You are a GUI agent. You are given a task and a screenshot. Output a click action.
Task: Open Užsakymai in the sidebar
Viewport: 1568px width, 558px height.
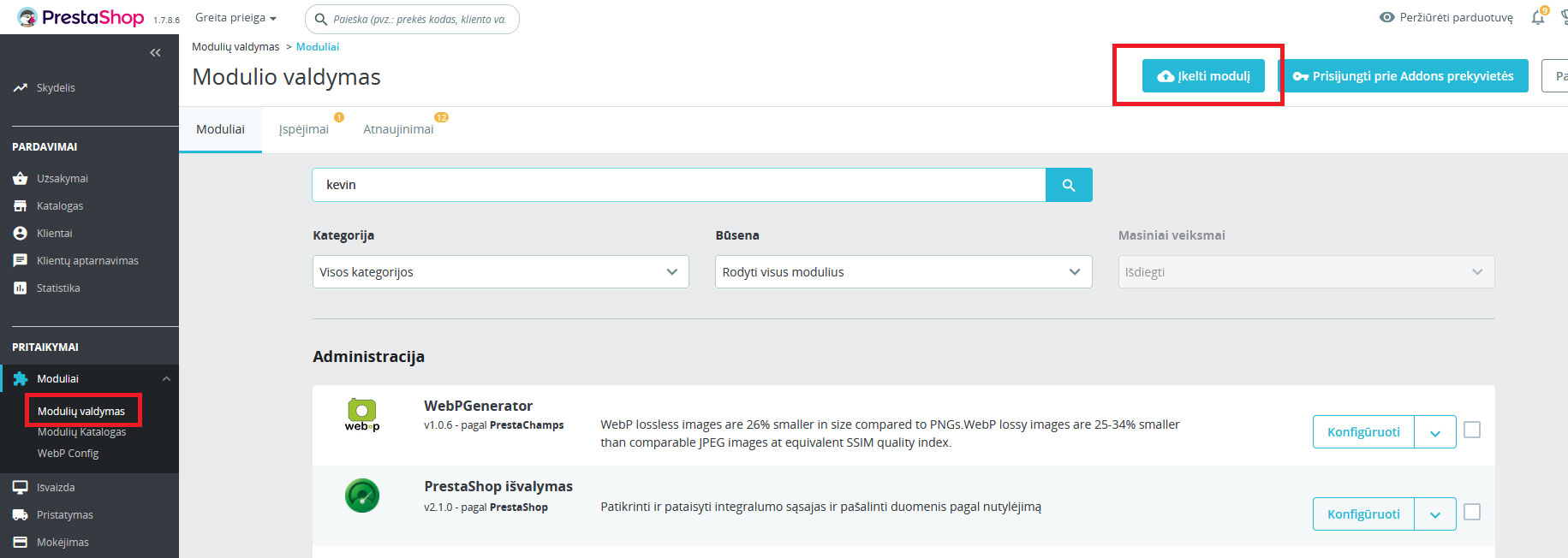62,178
